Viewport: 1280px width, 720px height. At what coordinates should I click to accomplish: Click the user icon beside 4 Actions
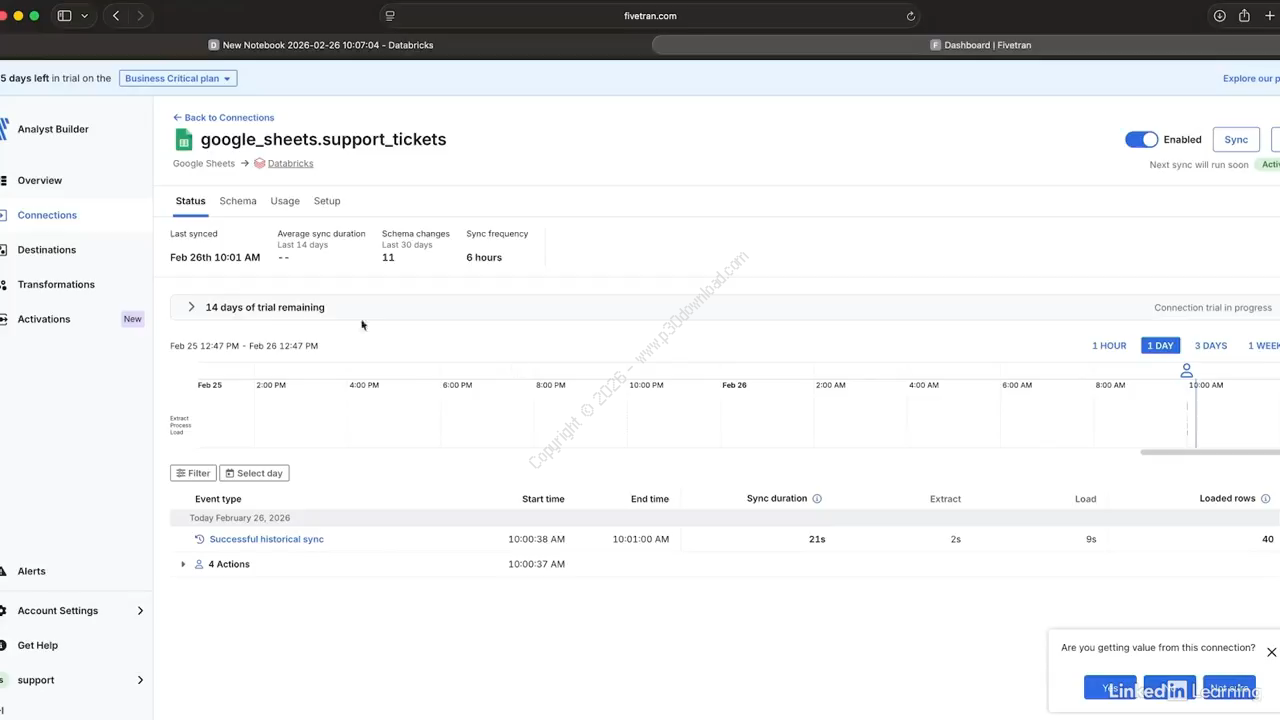click(x=199, y=564)
